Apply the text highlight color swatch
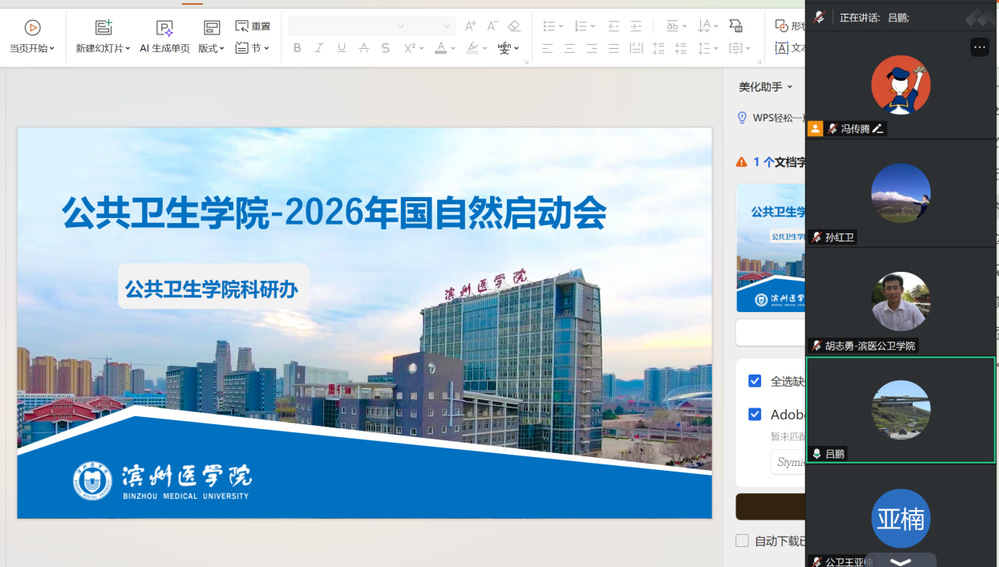999x567 pixels. tap(472, 48)
